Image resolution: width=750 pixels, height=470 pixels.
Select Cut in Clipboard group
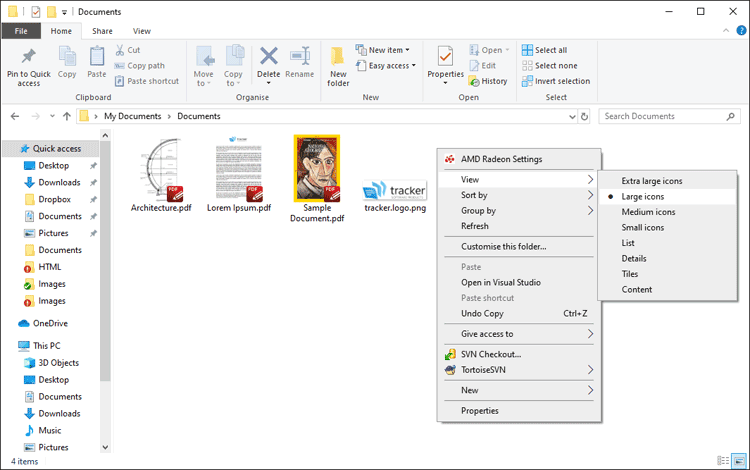tap(128, 50)
